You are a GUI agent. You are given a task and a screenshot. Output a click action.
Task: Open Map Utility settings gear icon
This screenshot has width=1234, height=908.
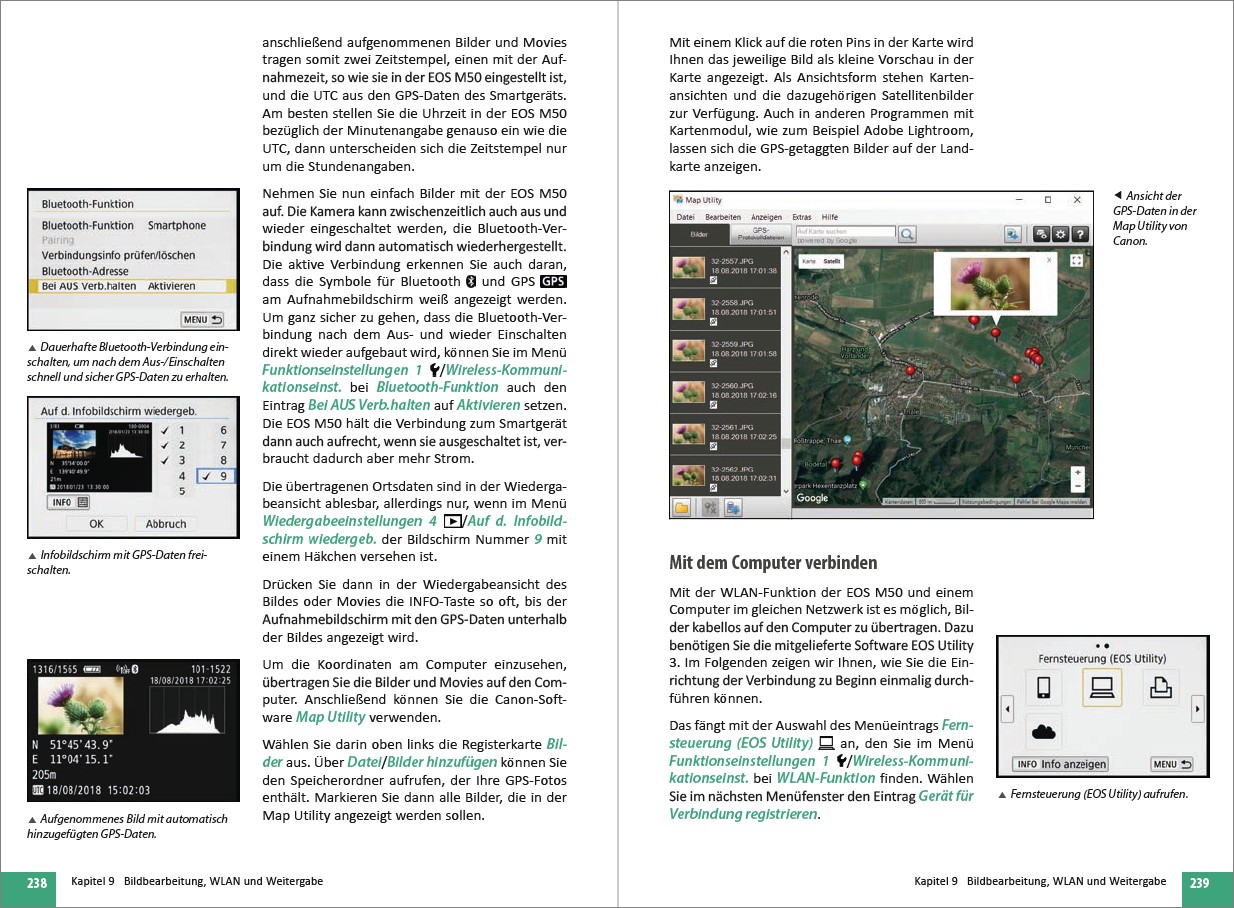pos(1061,234)
